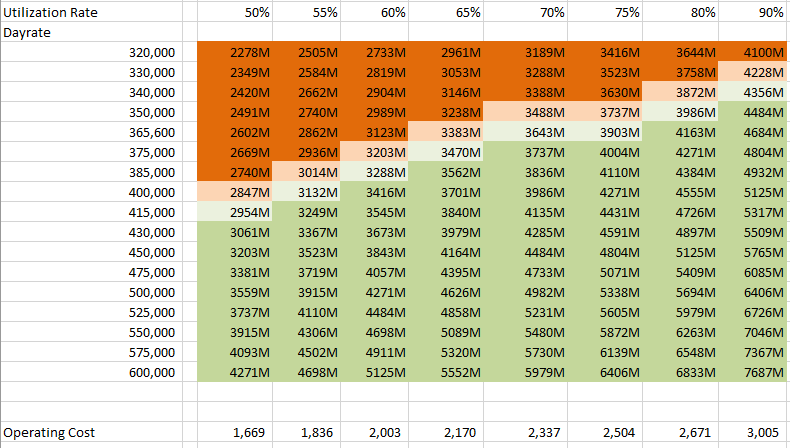Screen dimensions: 790x448
Task: Select the 475,000 dayrate cell
Action: pyautogui.click(x=92, y=273)
